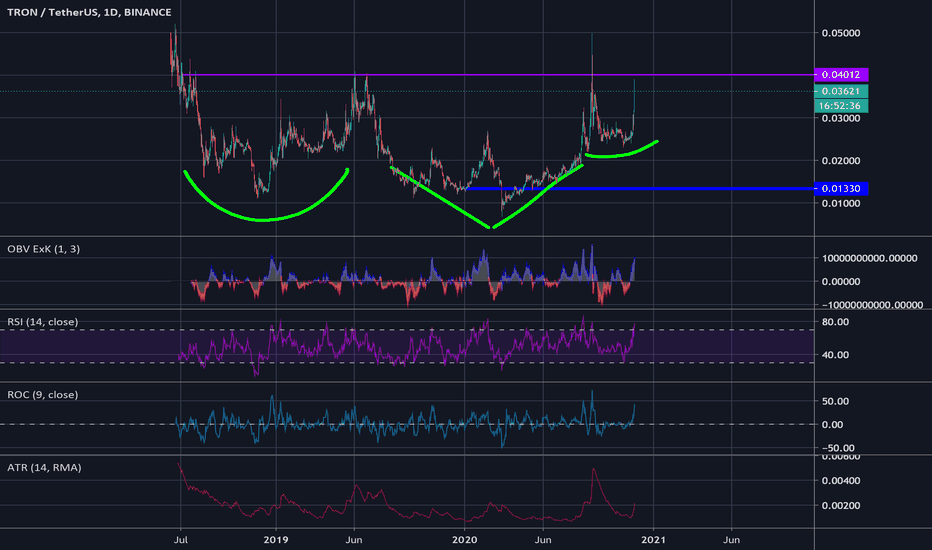
Task: Click the 0.05000 price axis tick
Action: (840, 33)
